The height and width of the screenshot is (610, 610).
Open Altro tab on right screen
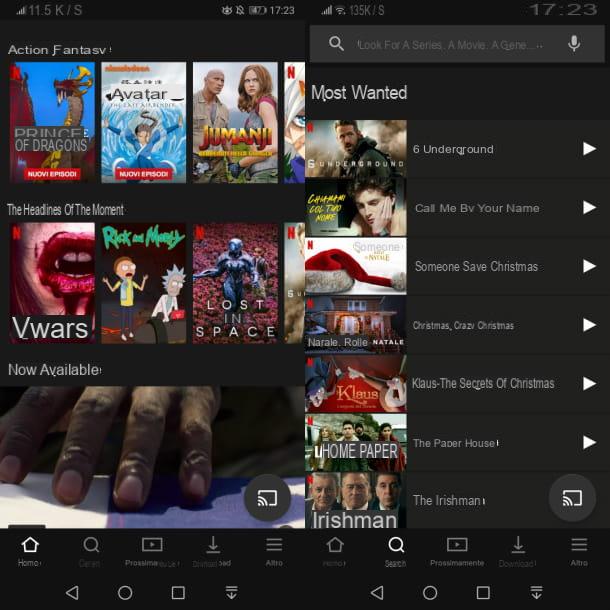click(579, 551)
